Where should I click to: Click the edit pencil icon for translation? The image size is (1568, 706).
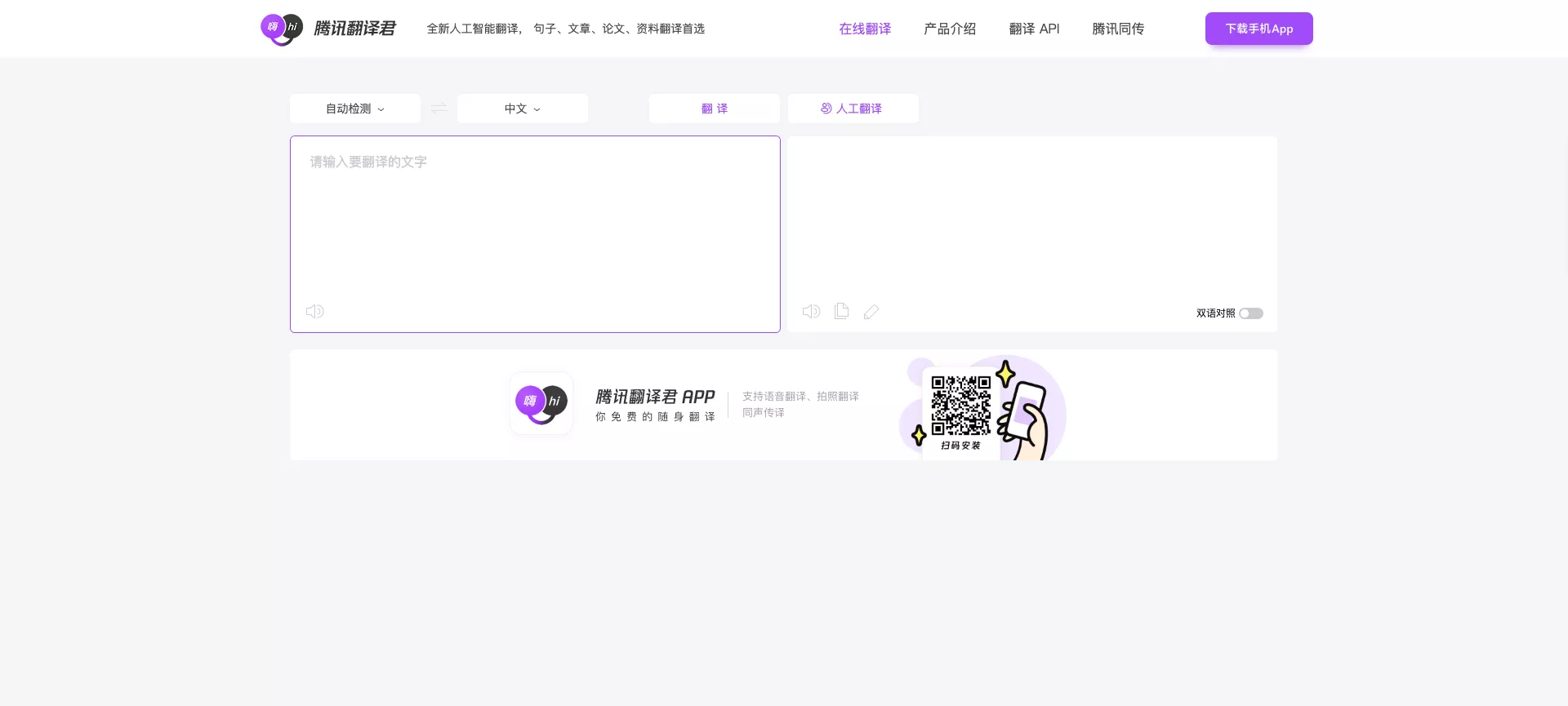click(871, 312)
